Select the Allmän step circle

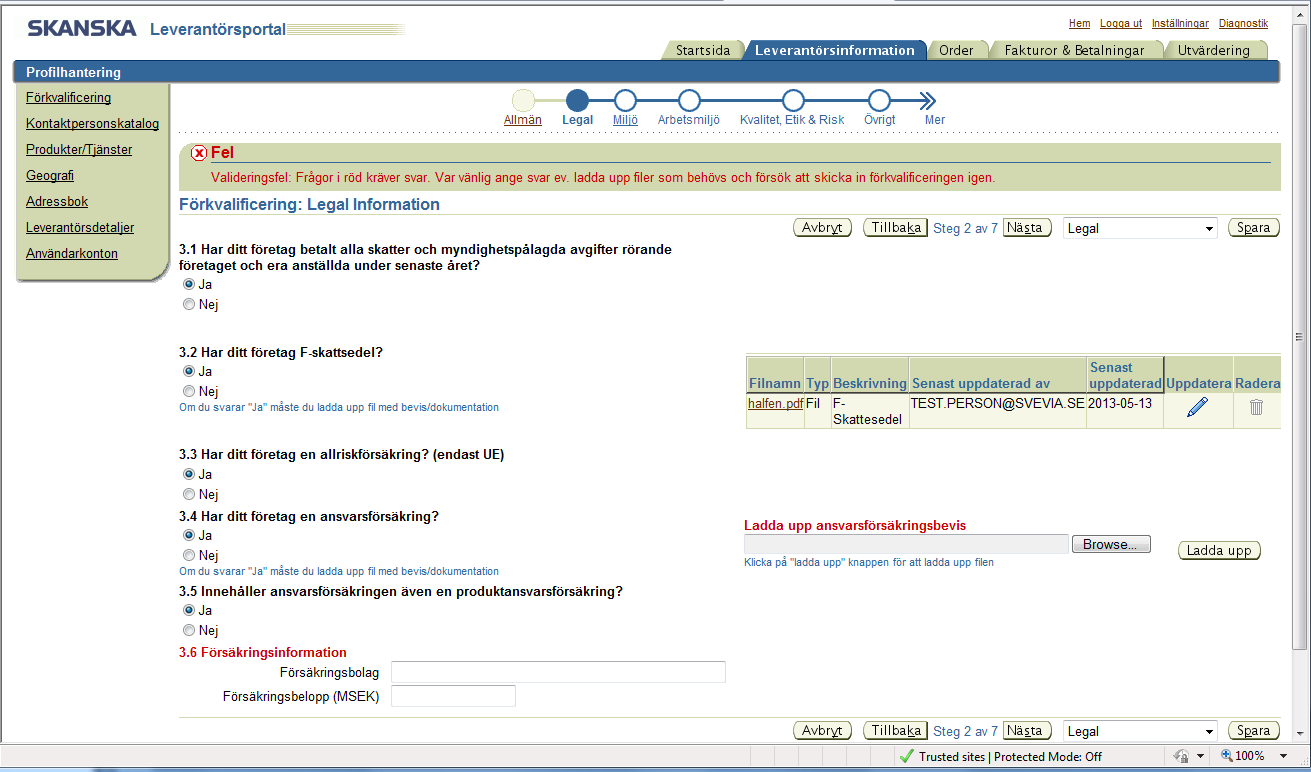pos(523,100)
